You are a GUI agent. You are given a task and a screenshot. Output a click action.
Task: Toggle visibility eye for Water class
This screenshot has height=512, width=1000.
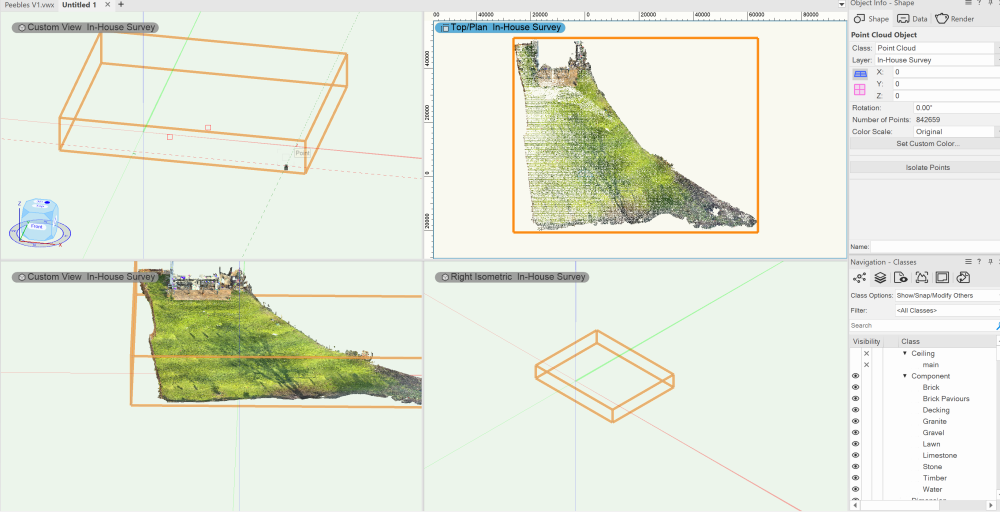coord(856,489)
